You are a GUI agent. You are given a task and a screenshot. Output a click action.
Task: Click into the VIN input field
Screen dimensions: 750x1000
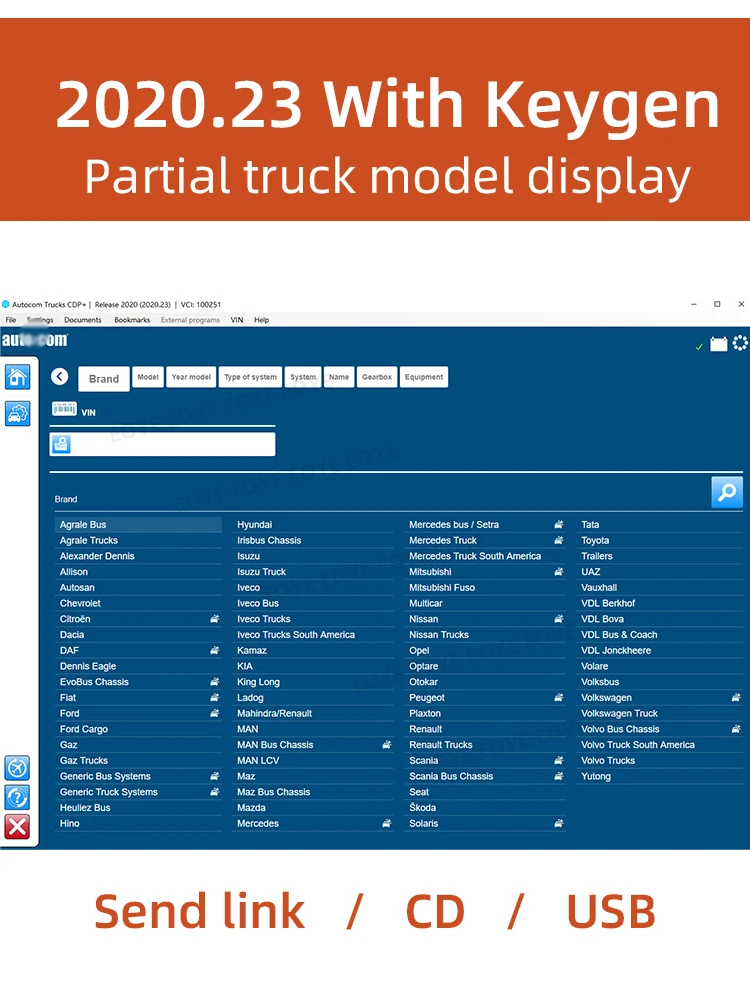tap(163, 444)
